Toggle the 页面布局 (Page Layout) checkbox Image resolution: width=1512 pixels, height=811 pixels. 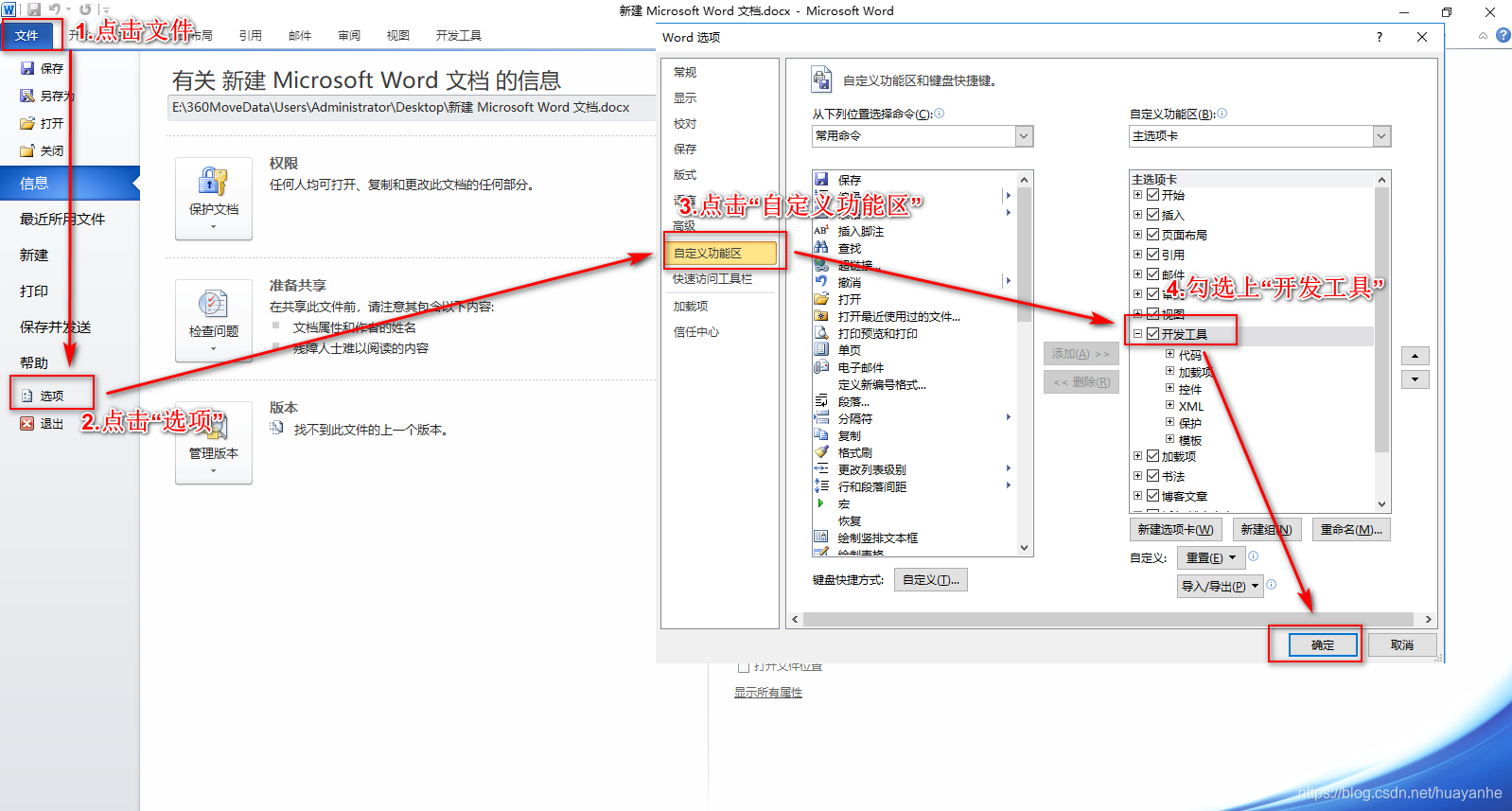pyautogui.click(x=1152, y=234)
